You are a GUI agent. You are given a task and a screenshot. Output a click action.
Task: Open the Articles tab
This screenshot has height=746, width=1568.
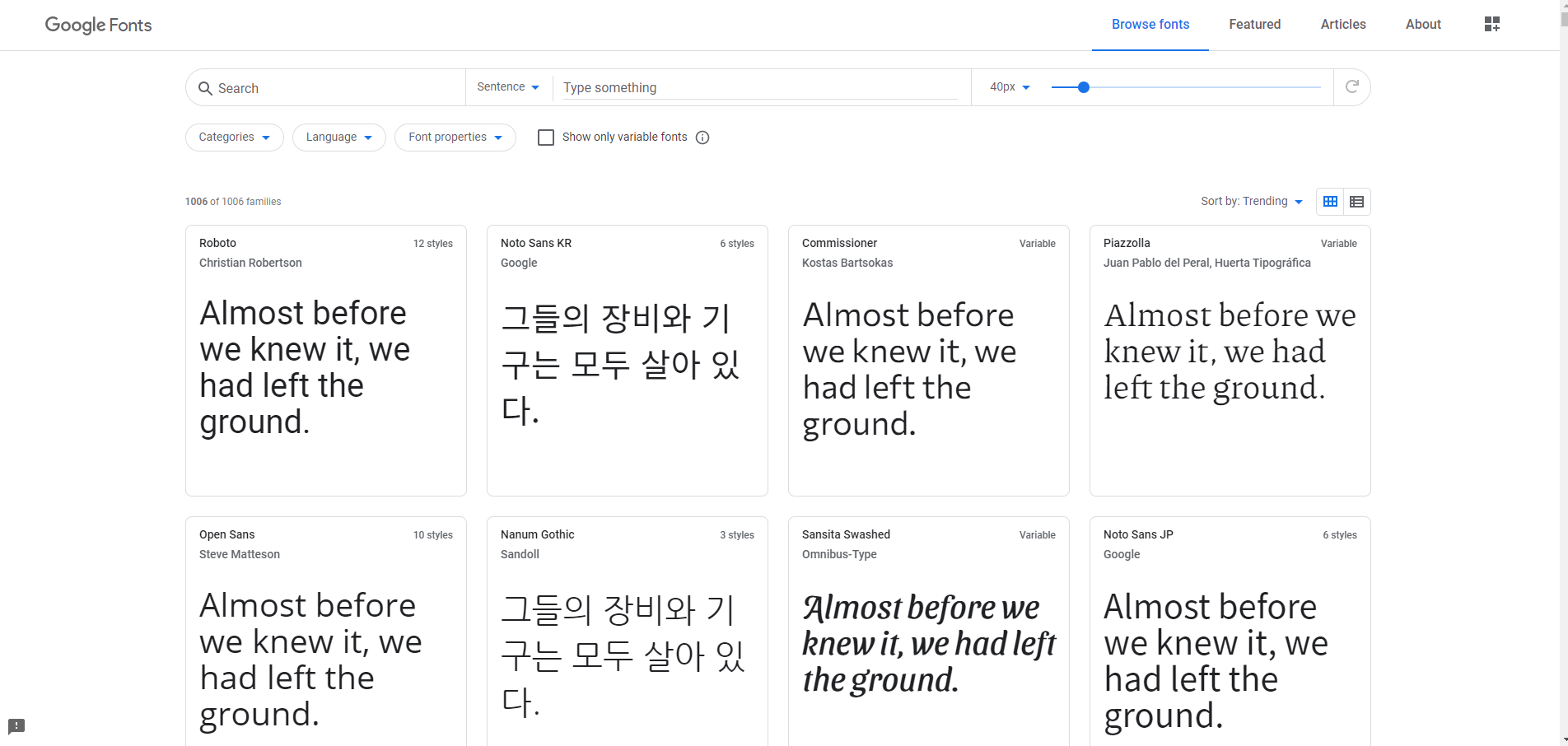point(1343,25)
